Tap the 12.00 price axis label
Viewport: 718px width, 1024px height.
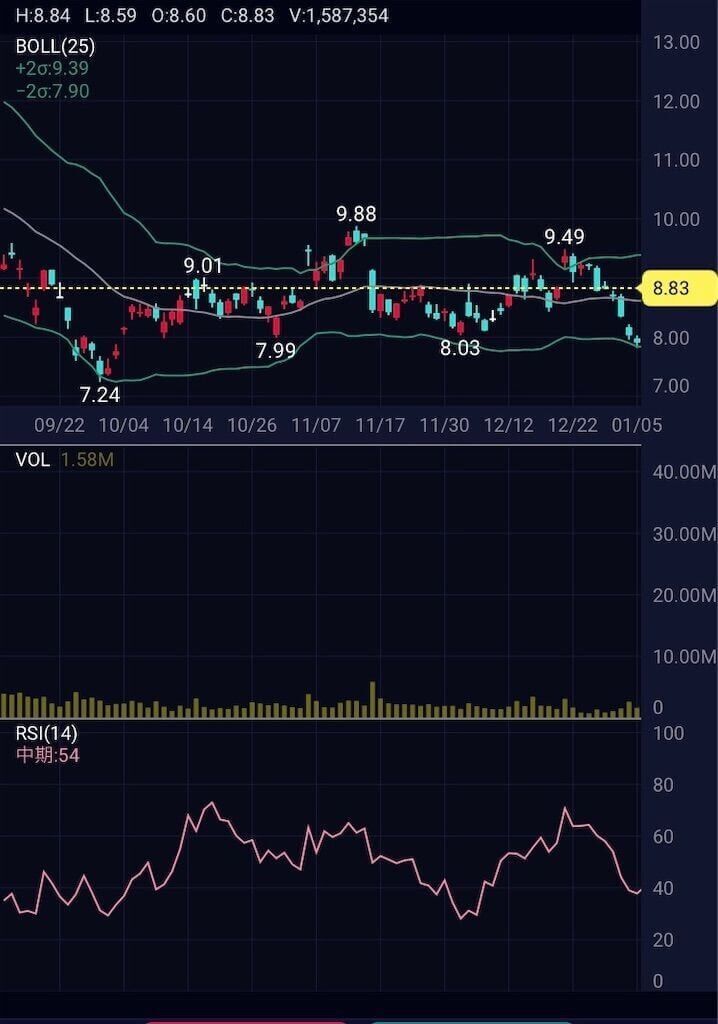coord(676,101)
